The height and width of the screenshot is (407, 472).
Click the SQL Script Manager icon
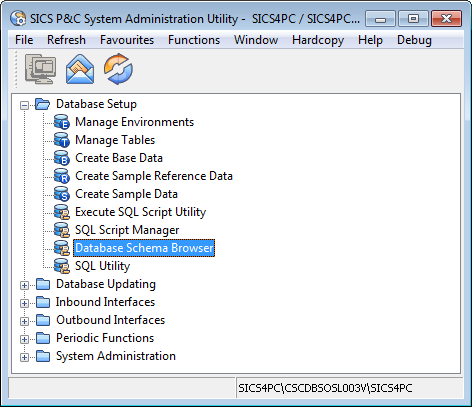coord(62,230)
